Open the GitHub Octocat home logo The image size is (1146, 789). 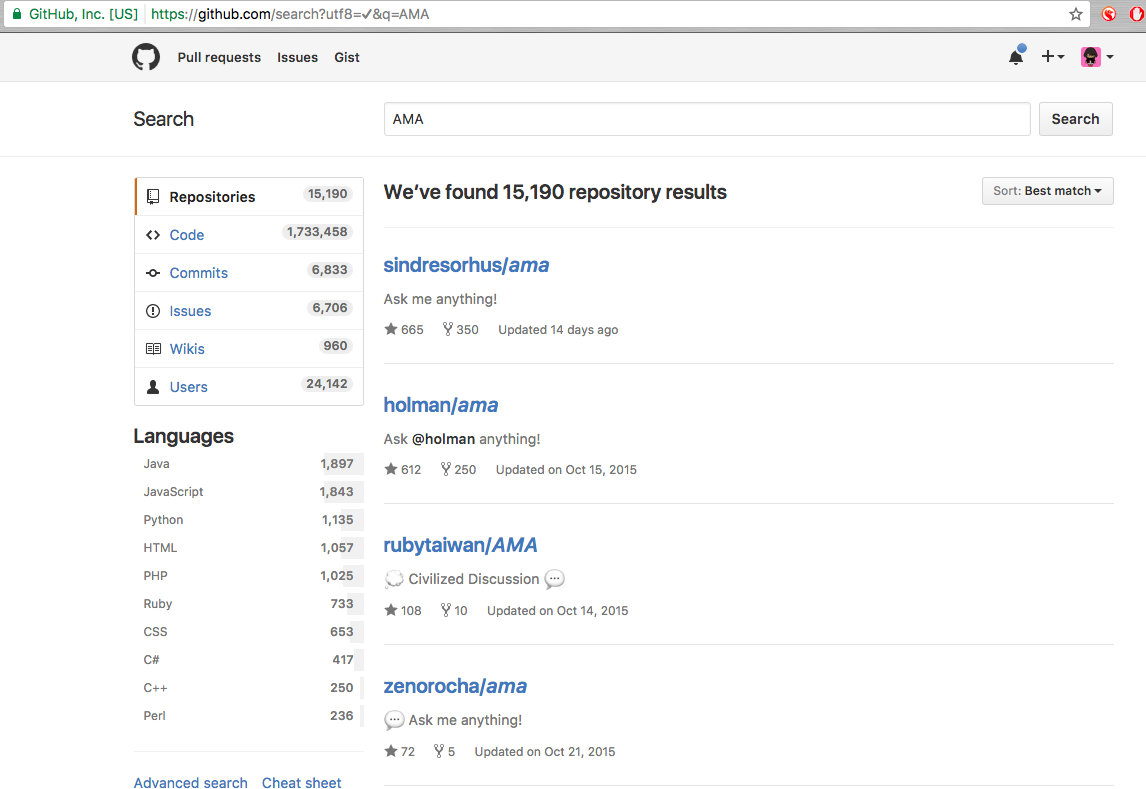(145, 57)
